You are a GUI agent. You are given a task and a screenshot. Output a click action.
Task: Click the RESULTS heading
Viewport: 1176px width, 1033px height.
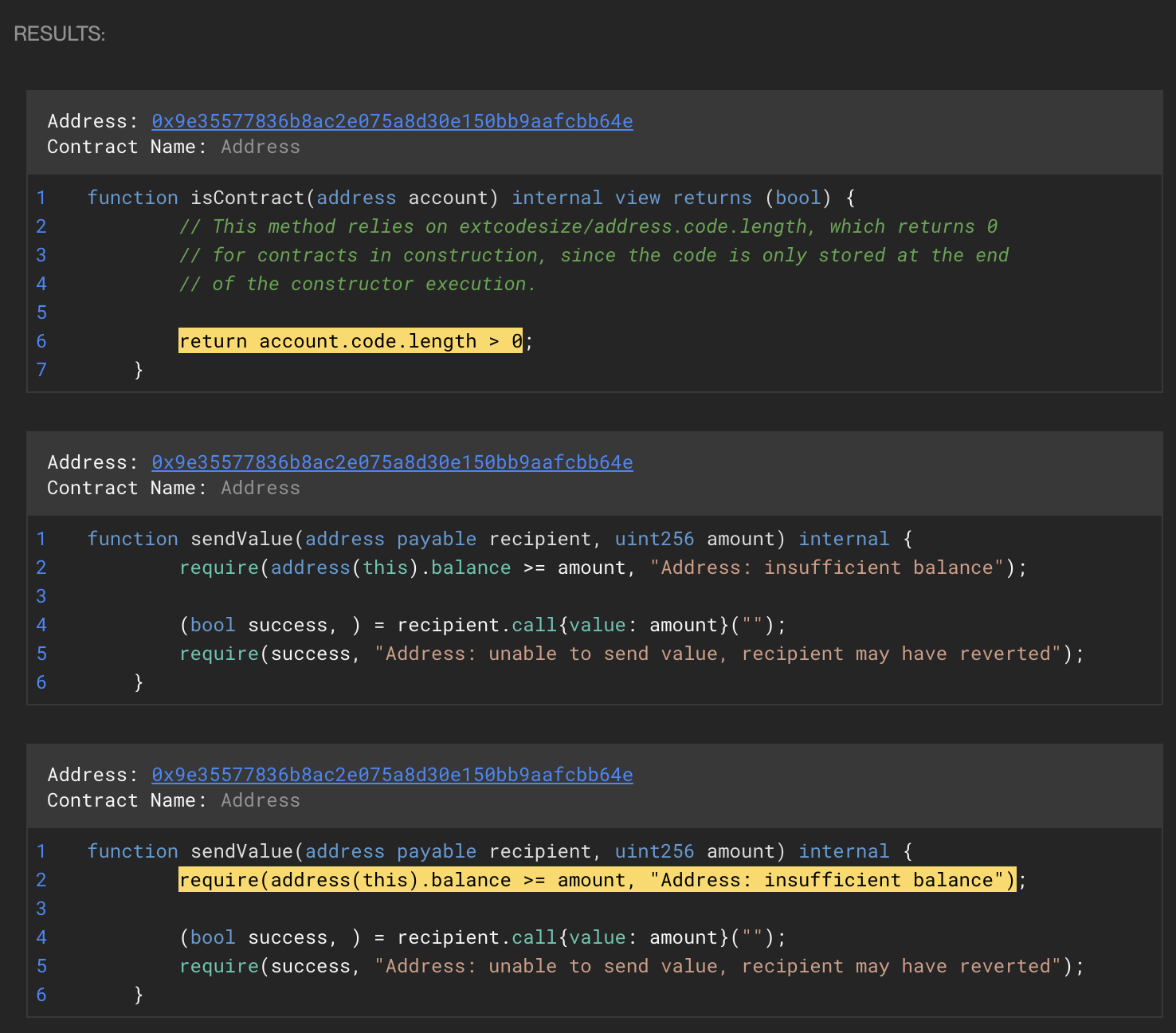[60, 33]
